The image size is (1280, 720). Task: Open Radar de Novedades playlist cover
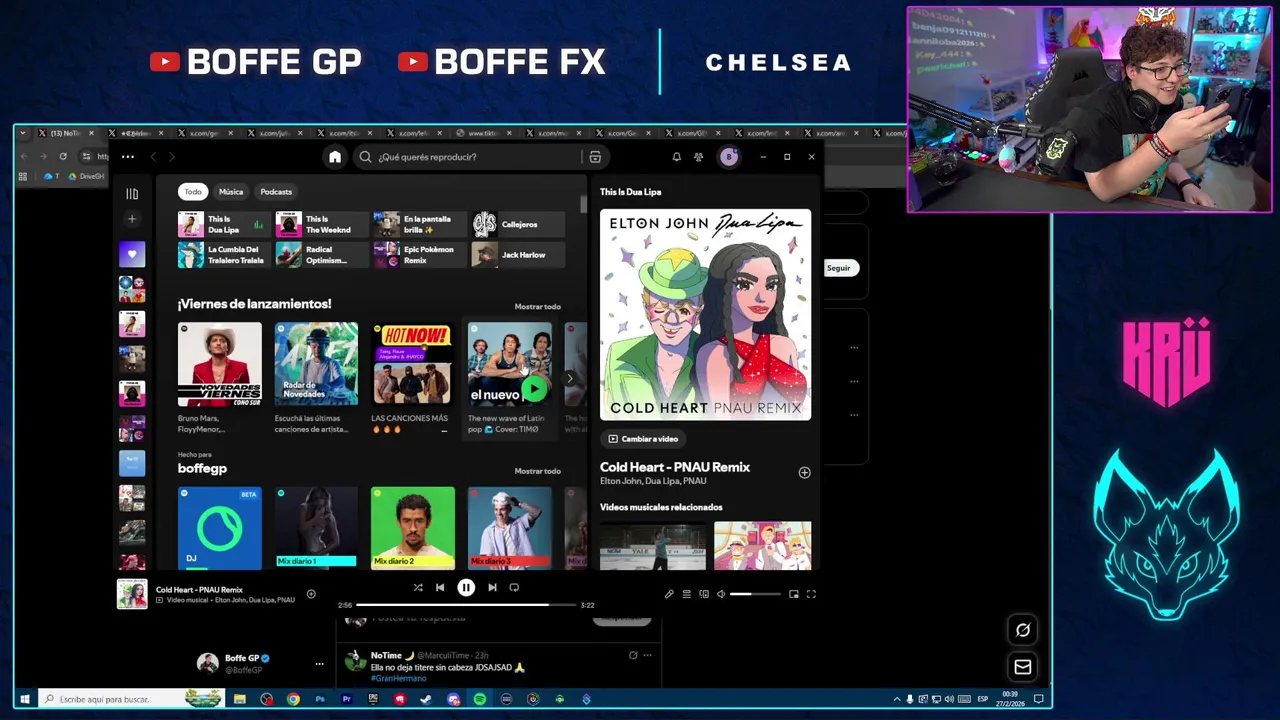316,364
